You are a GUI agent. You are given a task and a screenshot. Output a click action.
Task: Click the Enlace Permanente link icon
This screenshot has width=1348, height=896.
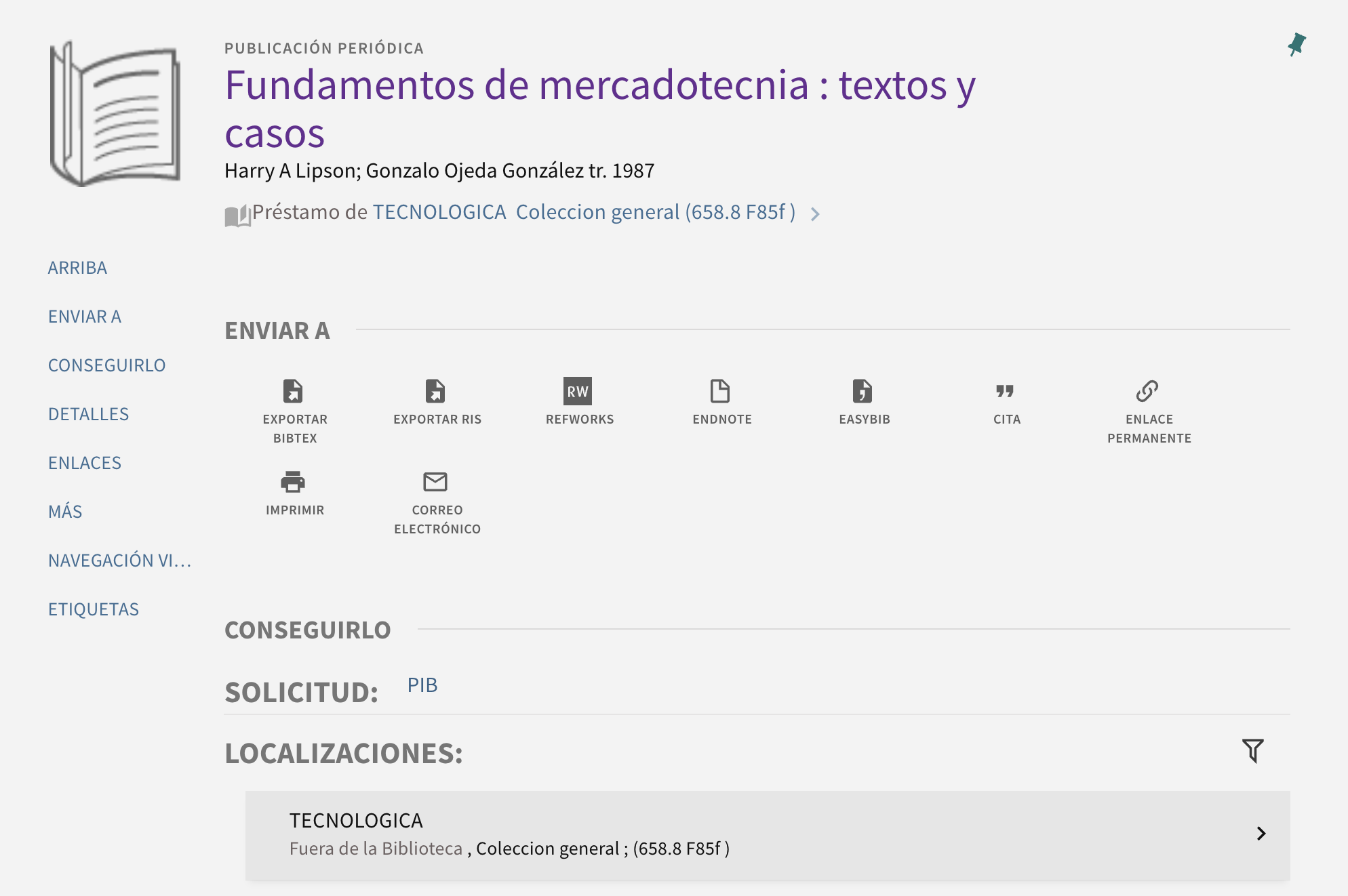tap(1147, 391)
